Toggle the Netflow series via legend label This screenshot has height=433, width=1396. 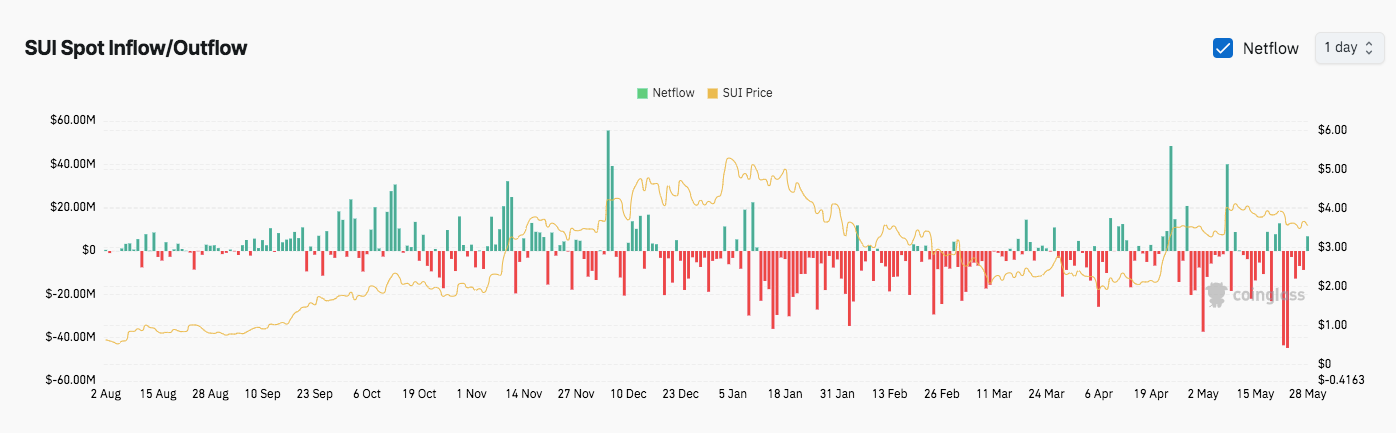pos(673,93)
